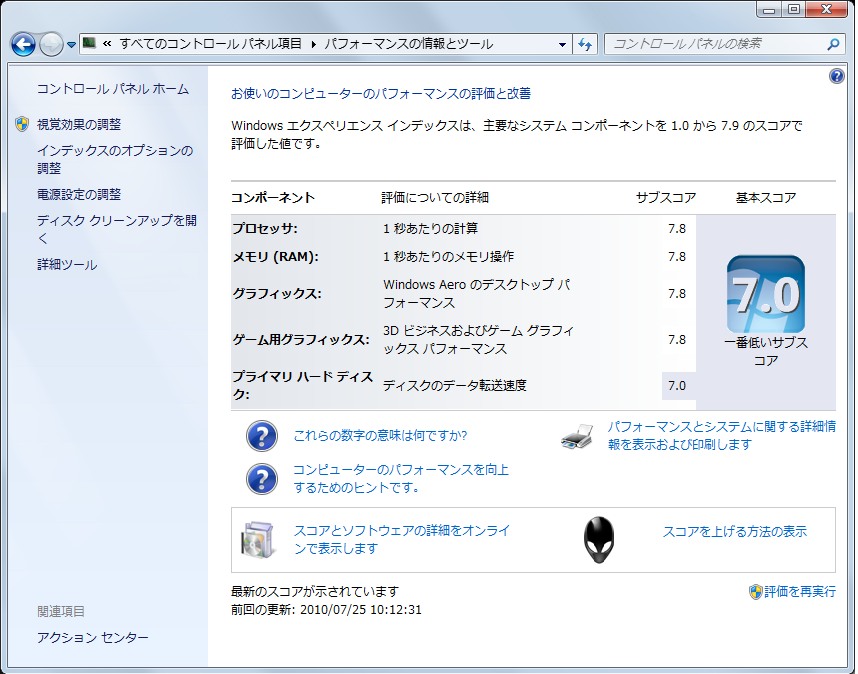Screen dimensions: 858x674
Task: Open これらの数字の意味は何ですか? link
Action: click(380, 435)
